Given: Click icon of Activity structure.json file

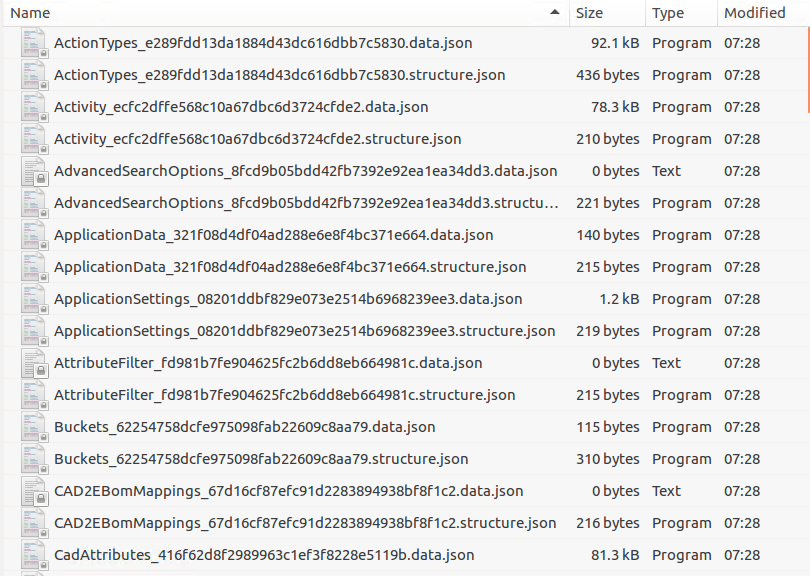Looking at the screenshot, I should point(33,139).
